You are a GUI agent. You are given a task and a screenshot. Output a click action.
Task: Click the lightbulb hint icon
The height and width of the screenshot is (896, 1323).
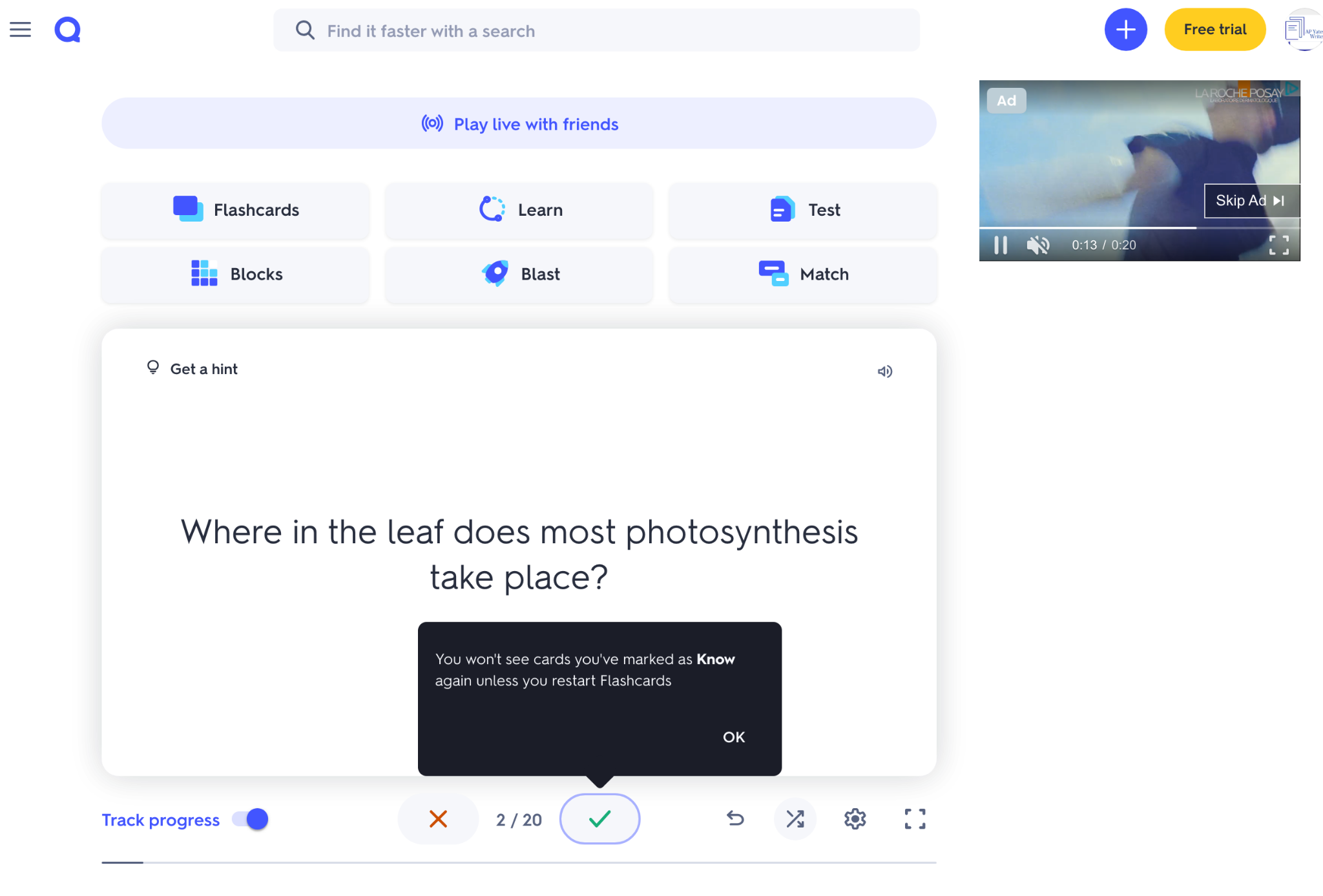[x=153, y=368]
